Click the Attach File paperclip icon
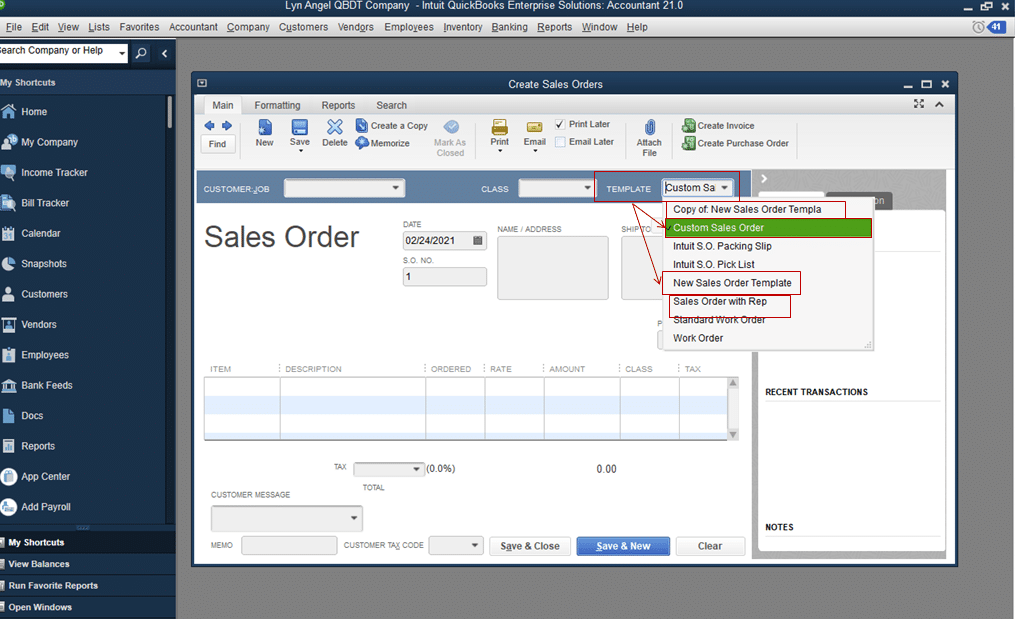This screenshot has height=619, width=1015. 649,127
